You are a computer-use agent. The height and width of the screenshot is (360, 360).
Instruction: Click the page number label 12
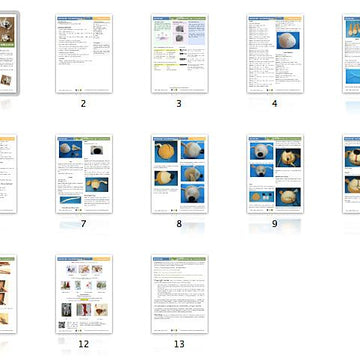[83, 344]
